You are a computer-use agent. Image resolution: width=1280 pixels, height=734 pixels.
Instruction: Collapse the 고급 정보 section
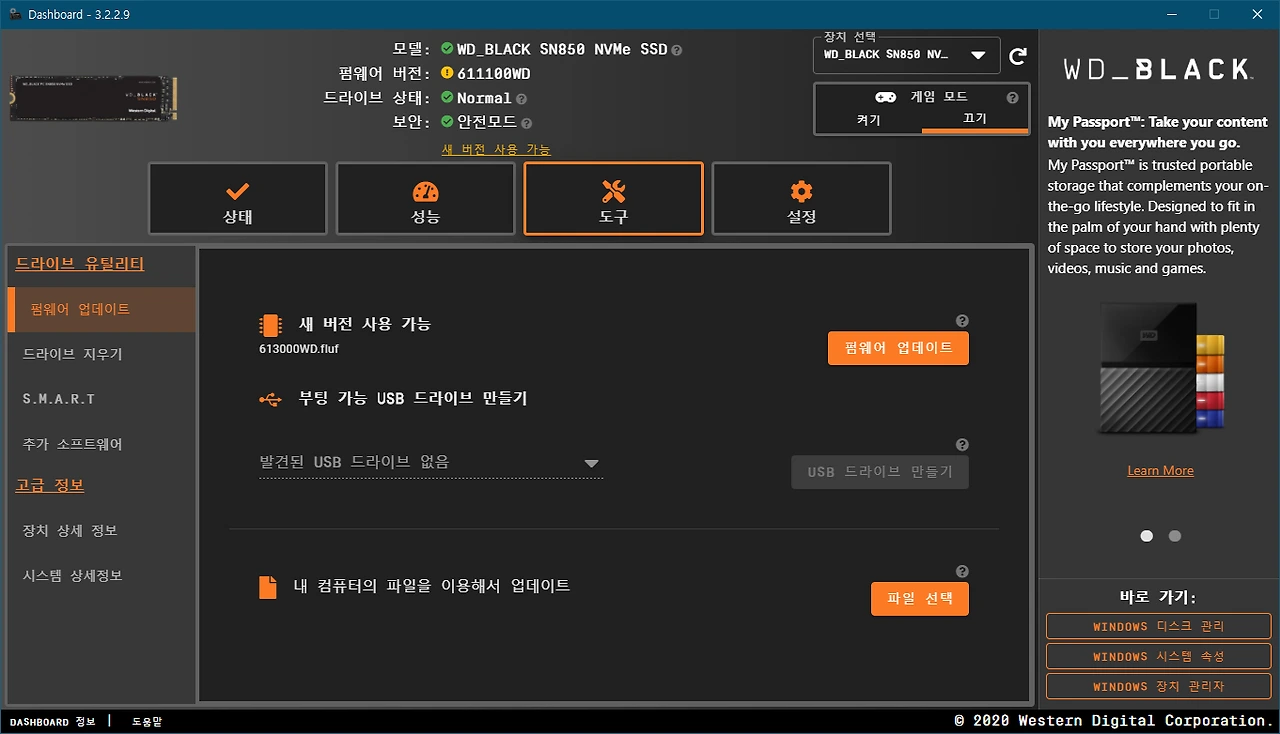point(49,485)
